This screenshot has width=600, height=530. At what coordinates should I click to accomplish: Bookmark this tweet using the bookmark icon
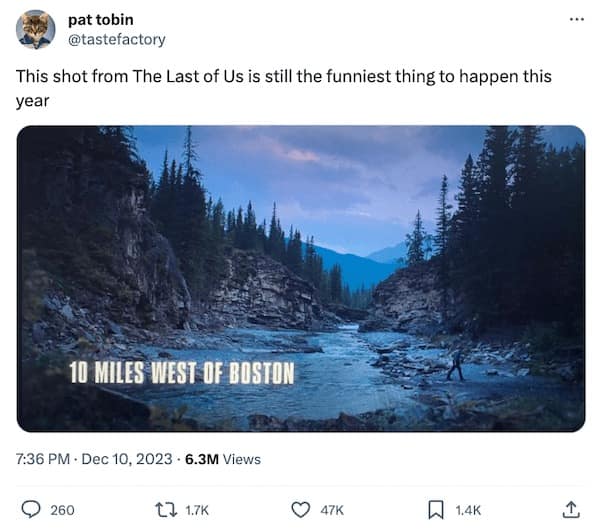(x=435, y=509)
